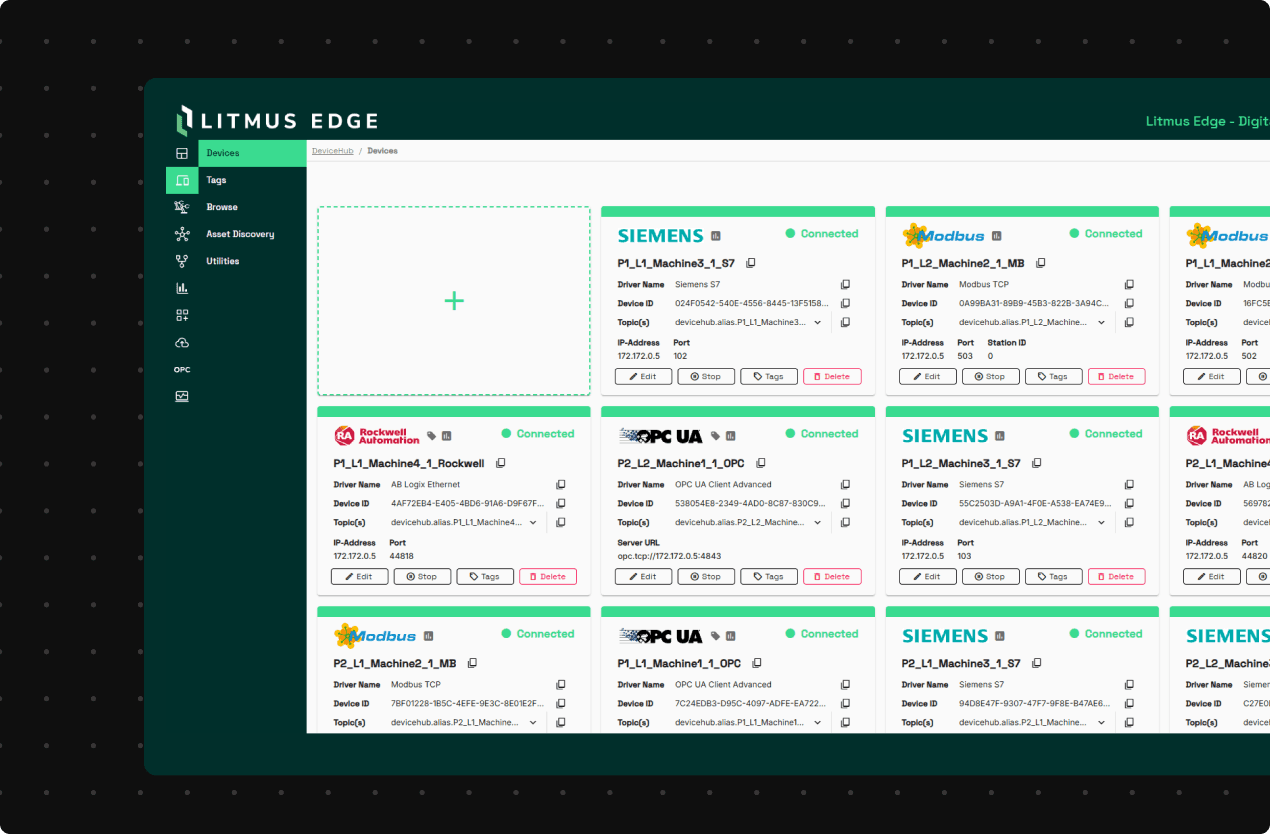
Task: Click tag icon on P1_L1_Machine4_1_Rockwell header
Action: pos(432,436)
